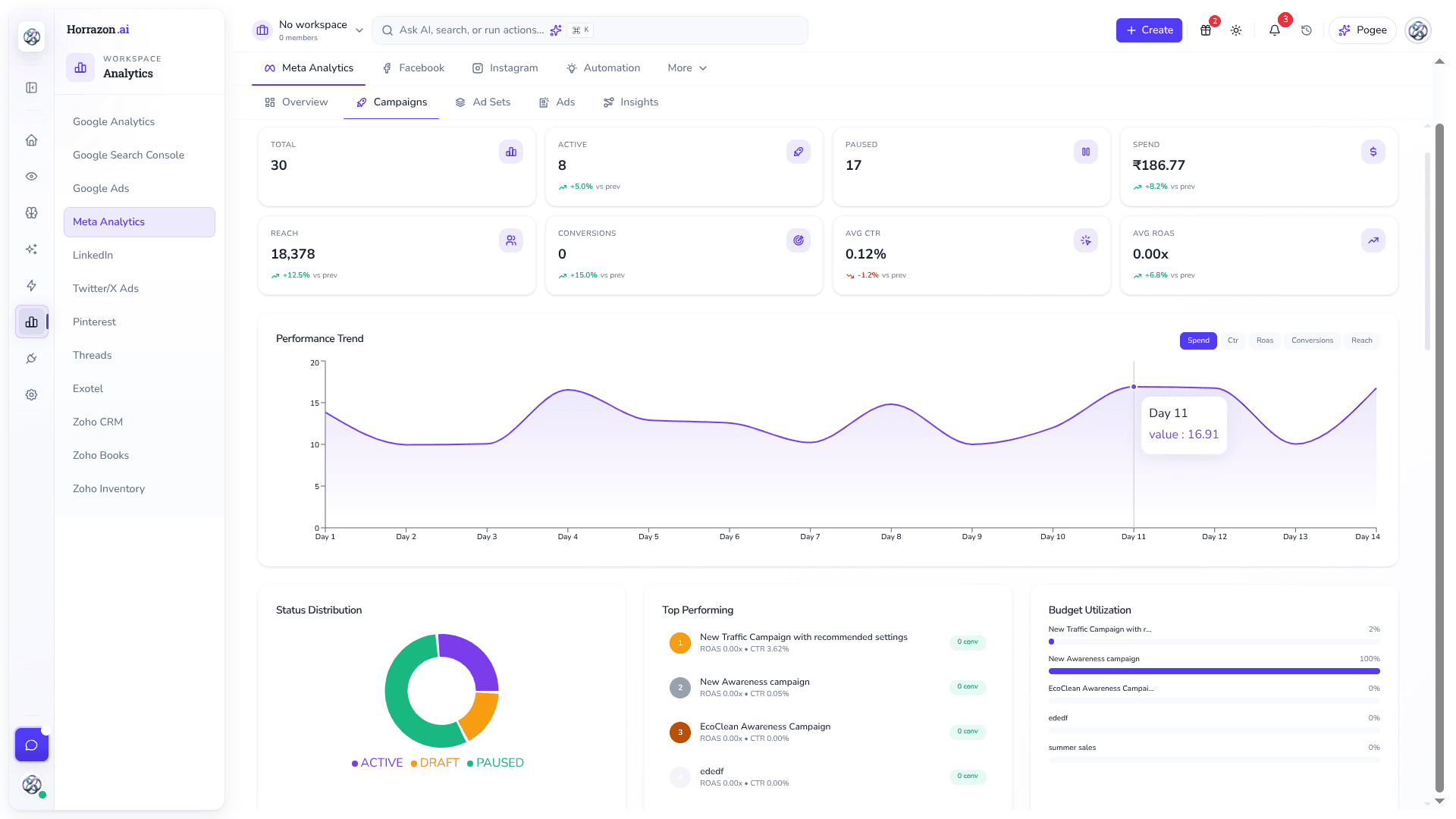Select the Spend chart metric toggle
The image size is (1456, 819).
1198,340
